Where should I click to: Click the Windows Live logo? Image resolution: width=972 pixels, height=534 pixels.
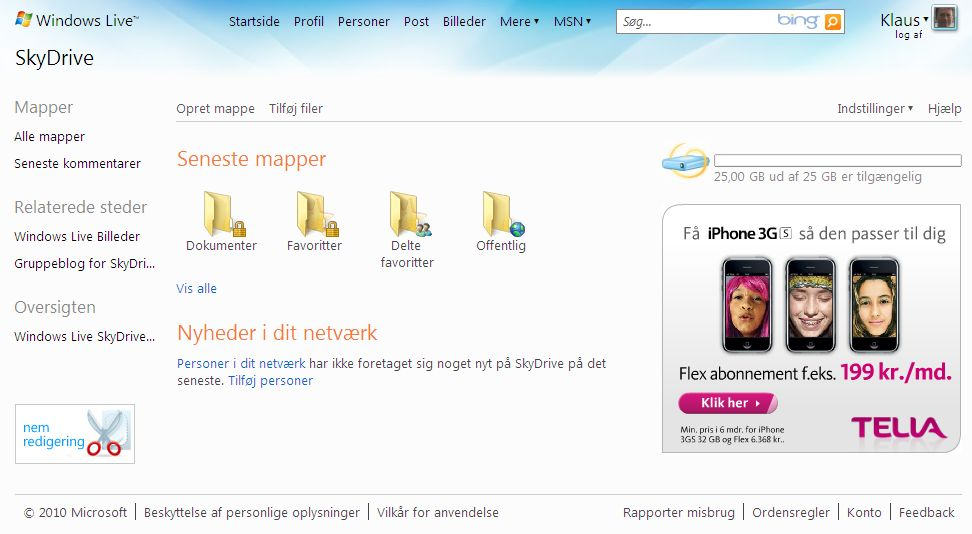76,20
